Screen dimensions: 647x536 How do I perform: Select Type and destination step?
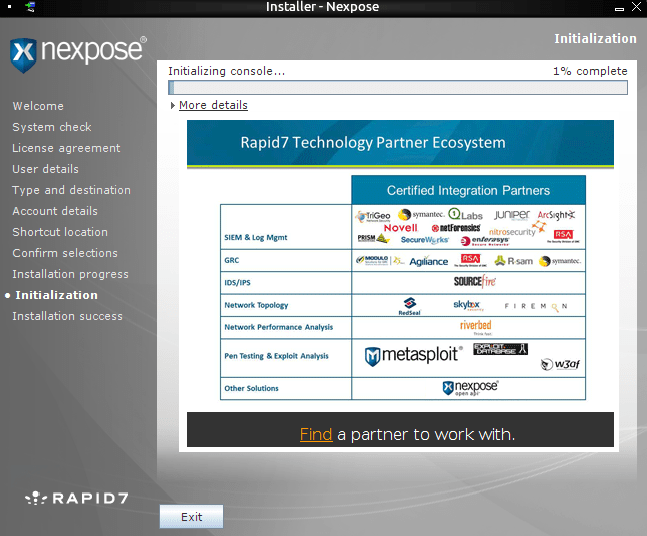71,190
